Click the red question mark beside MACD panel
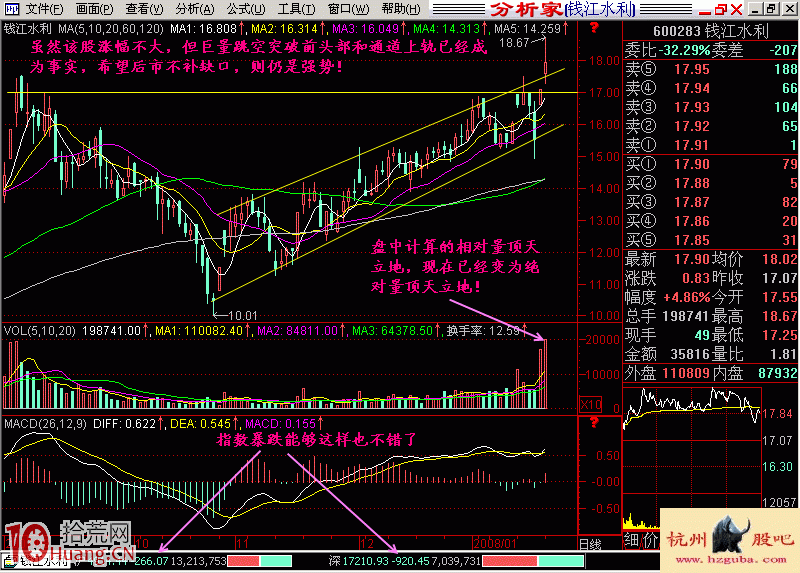Viewport: 800px width, 573px height. click(x=593, y=422)
